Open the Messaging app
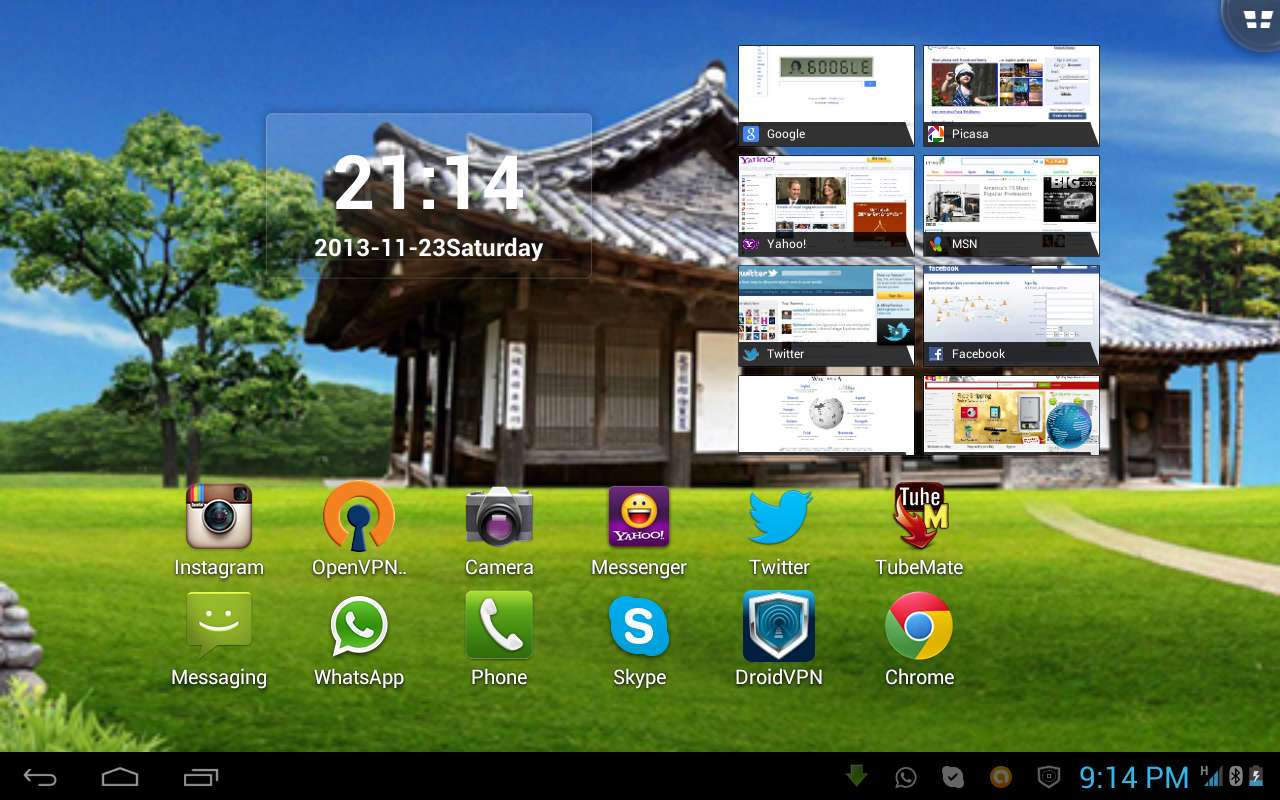This screenshot has width=1280, height=800. [x=218, y=627]
